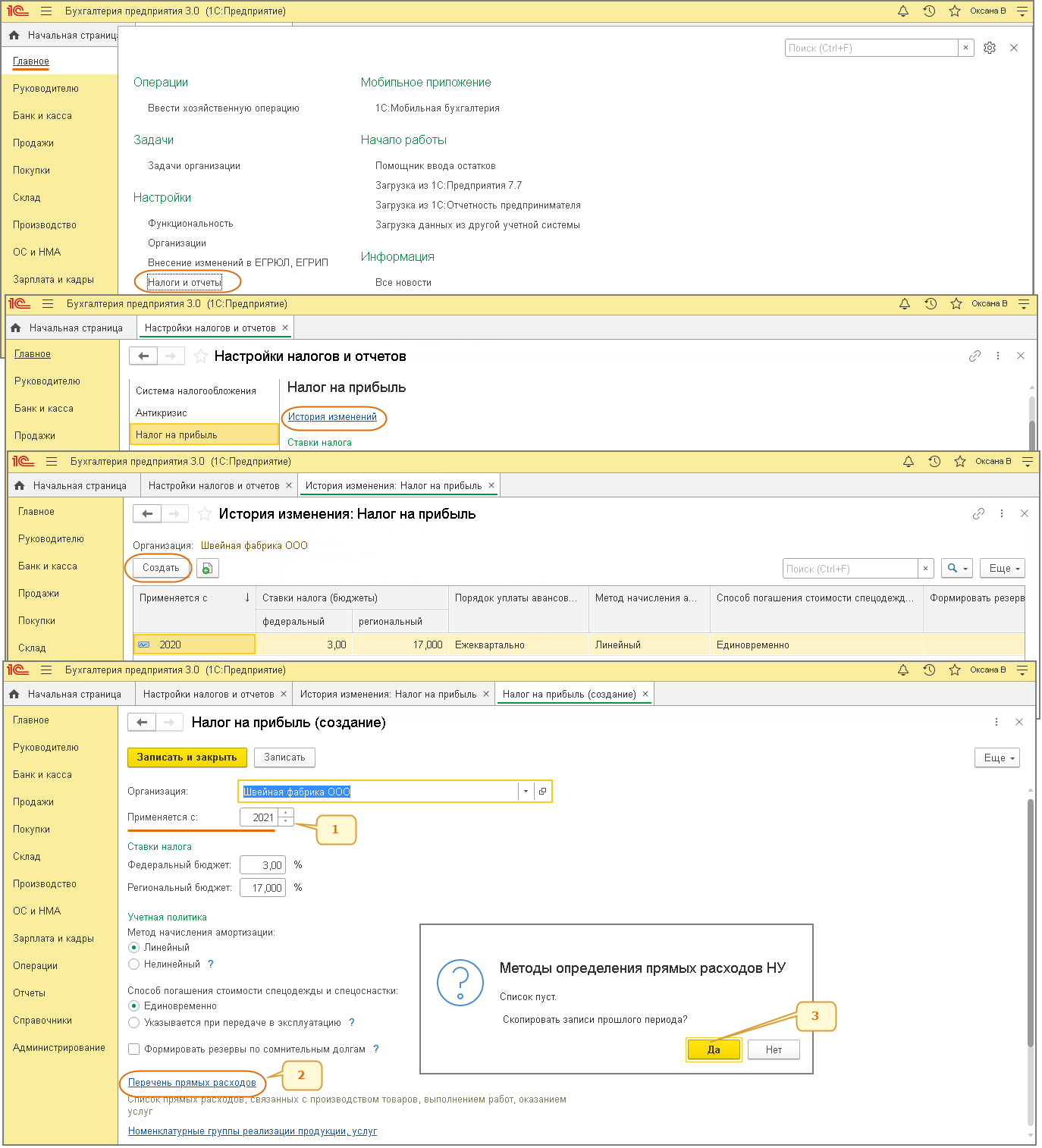Copy link icon in История изменения window
This screenshot has width=1042, height=1148.
pos(979,513)
